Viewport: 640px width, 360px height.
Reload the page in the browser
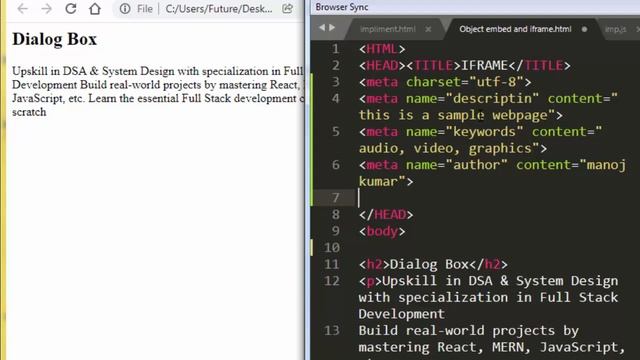71,9
